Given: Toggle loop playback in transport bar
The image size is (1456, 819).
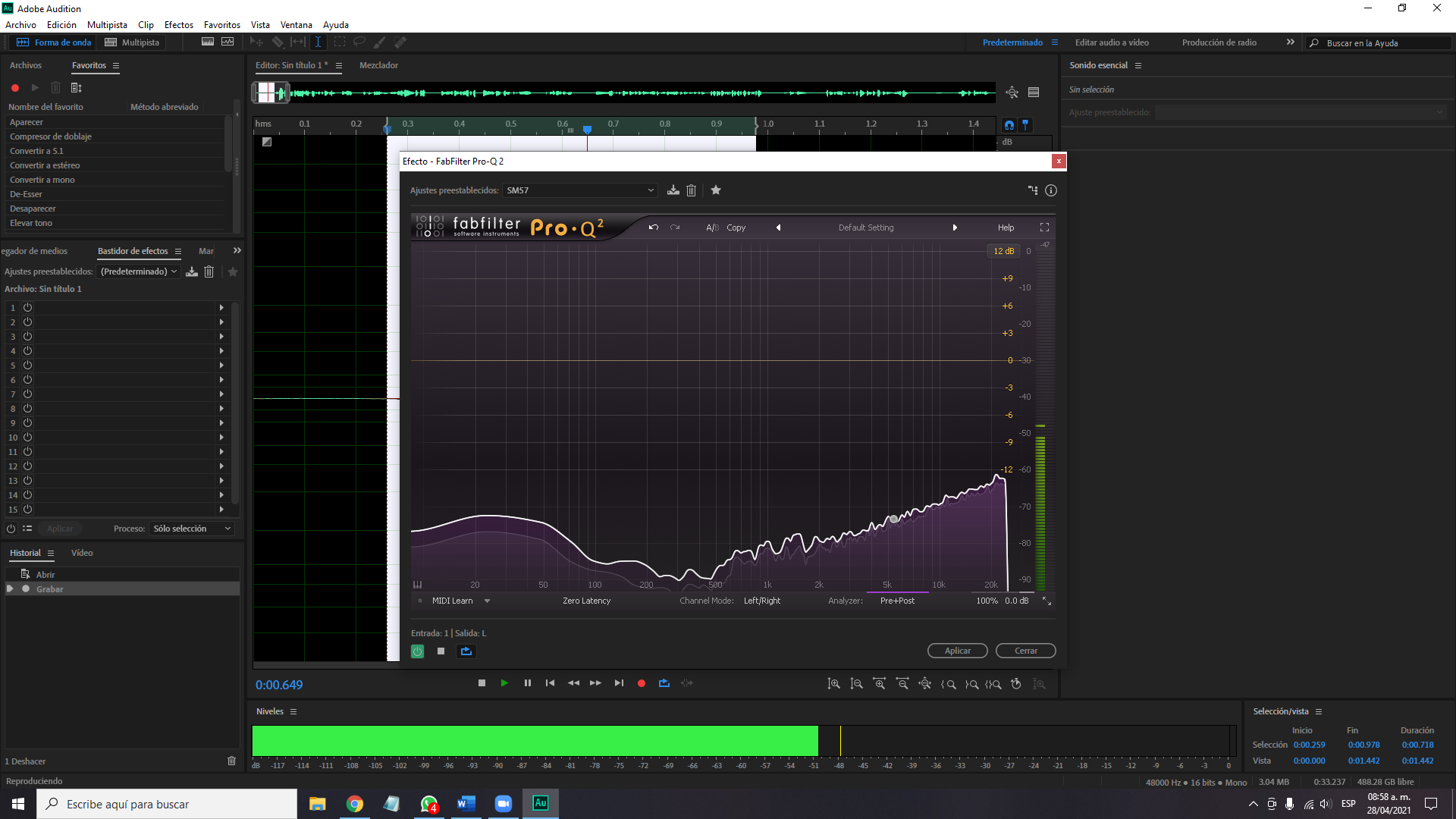Looking at the screenshot, I should [664, 683].
